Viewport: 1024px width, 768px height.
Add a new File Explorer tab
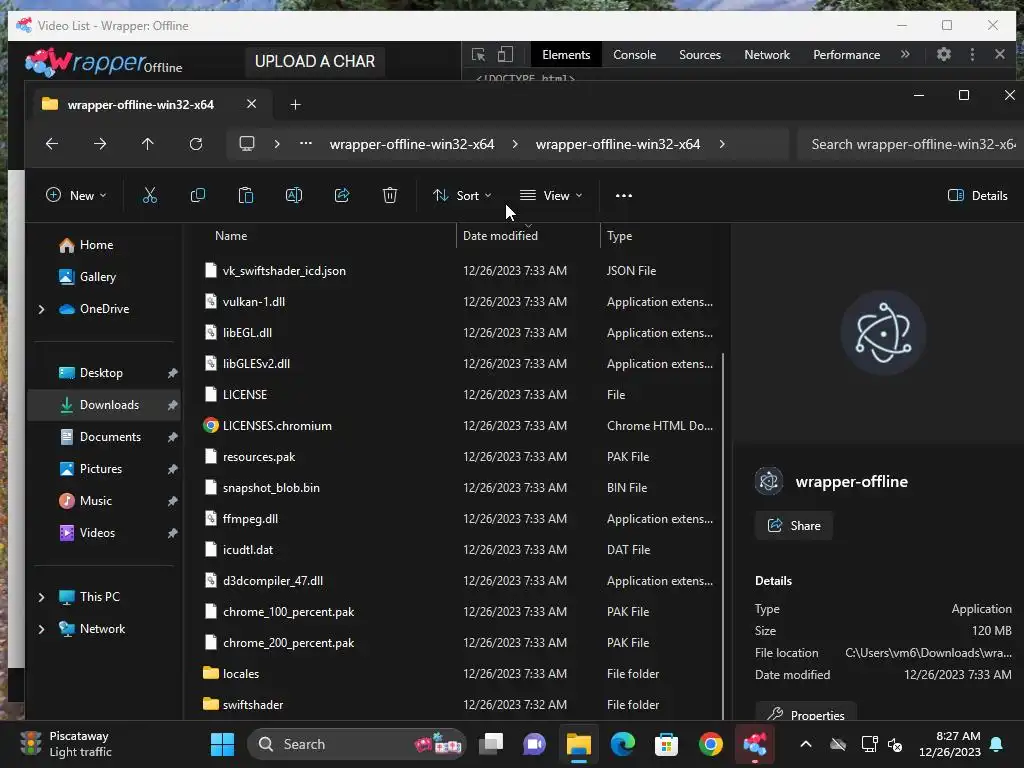pos(295,104)
